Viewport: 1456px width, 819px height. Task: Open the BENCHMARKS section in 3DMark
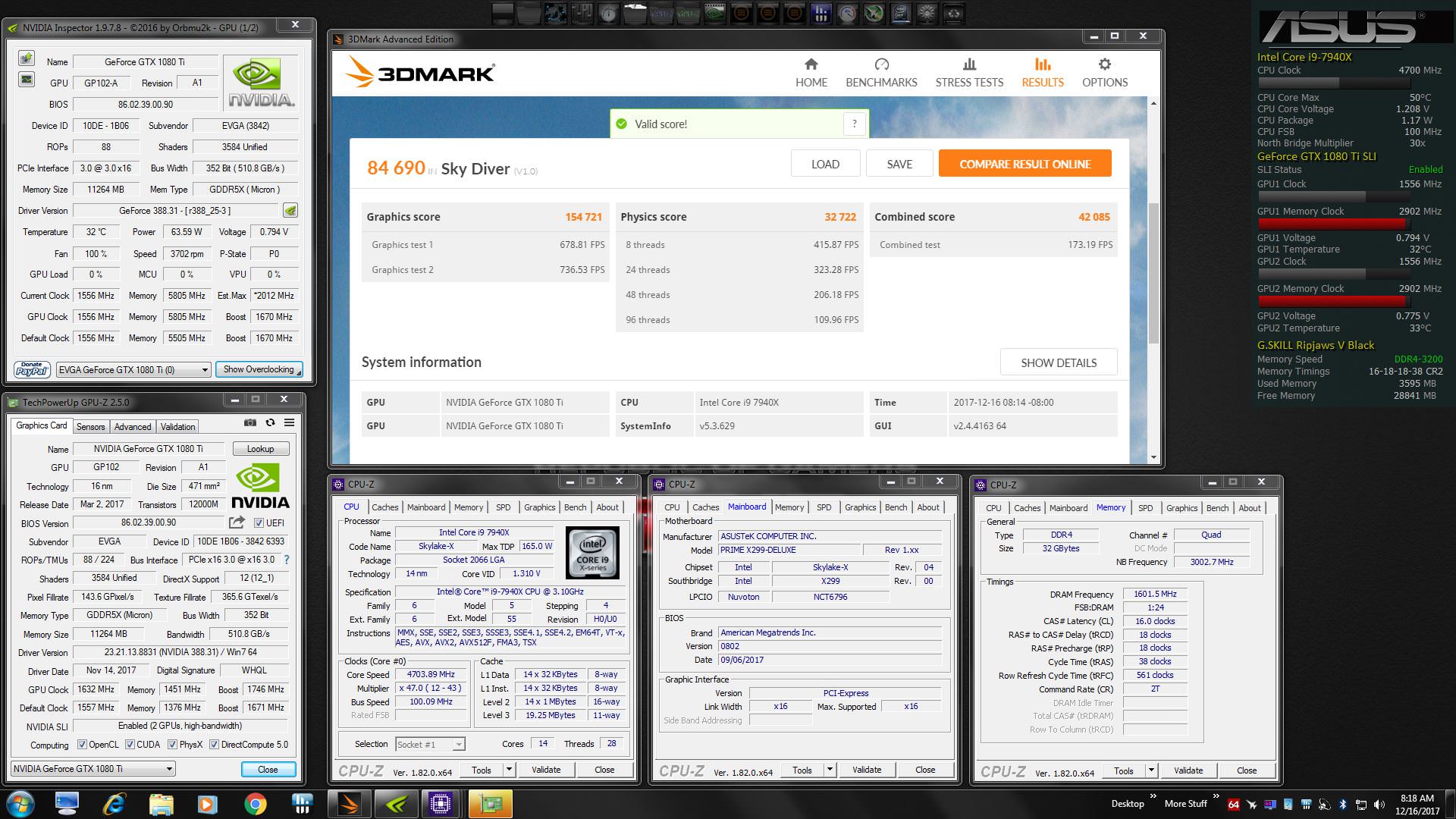(x=881, y=74)
